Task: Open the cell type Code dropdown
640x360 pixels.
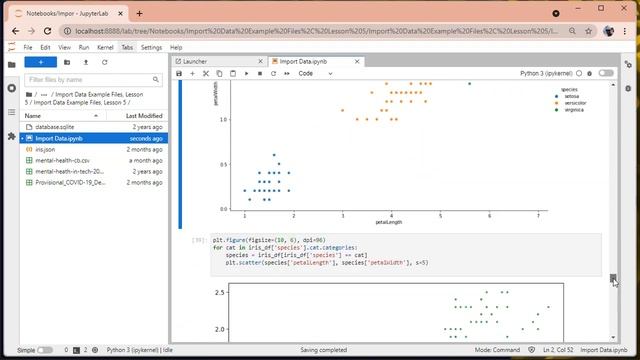Action: [x=315, y=73]
